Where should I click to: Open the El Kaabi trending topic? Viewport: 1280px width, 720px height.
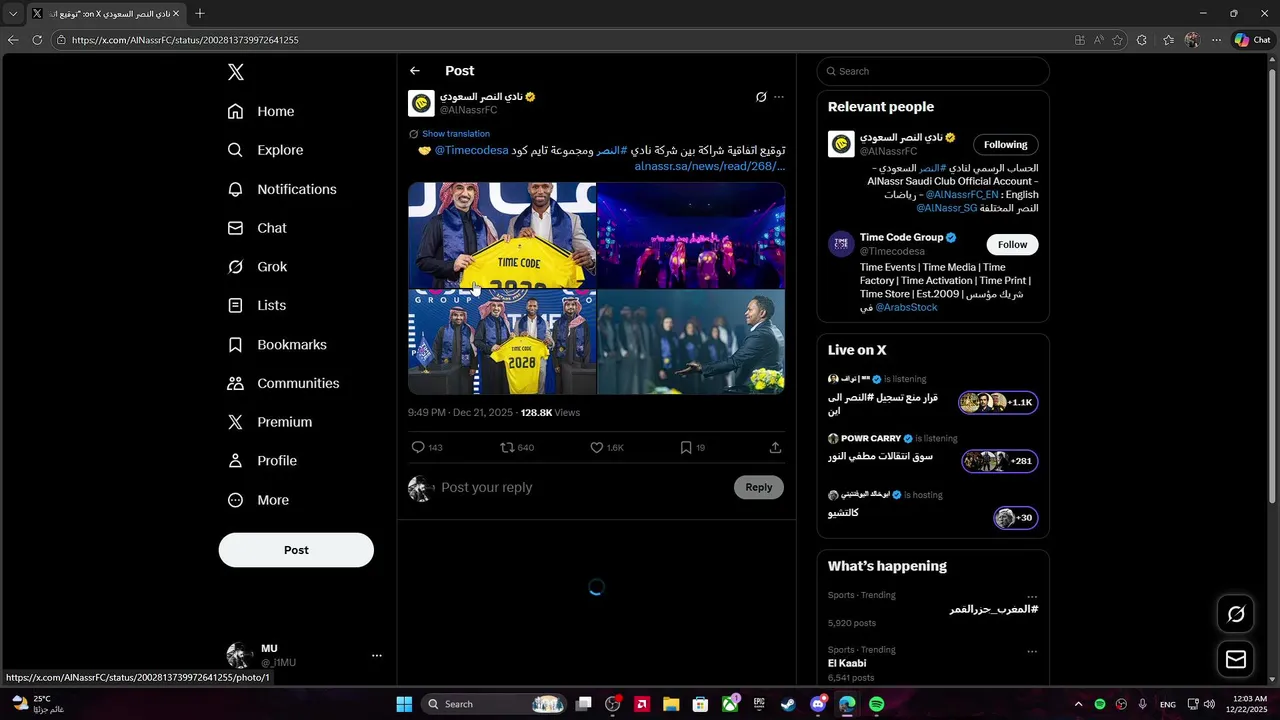pos(933,663)
